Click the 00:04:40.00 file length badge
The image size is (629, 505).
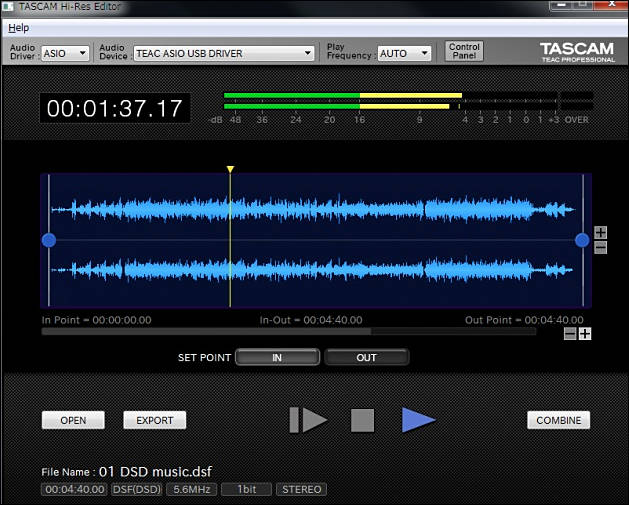(x=74, y=489)
